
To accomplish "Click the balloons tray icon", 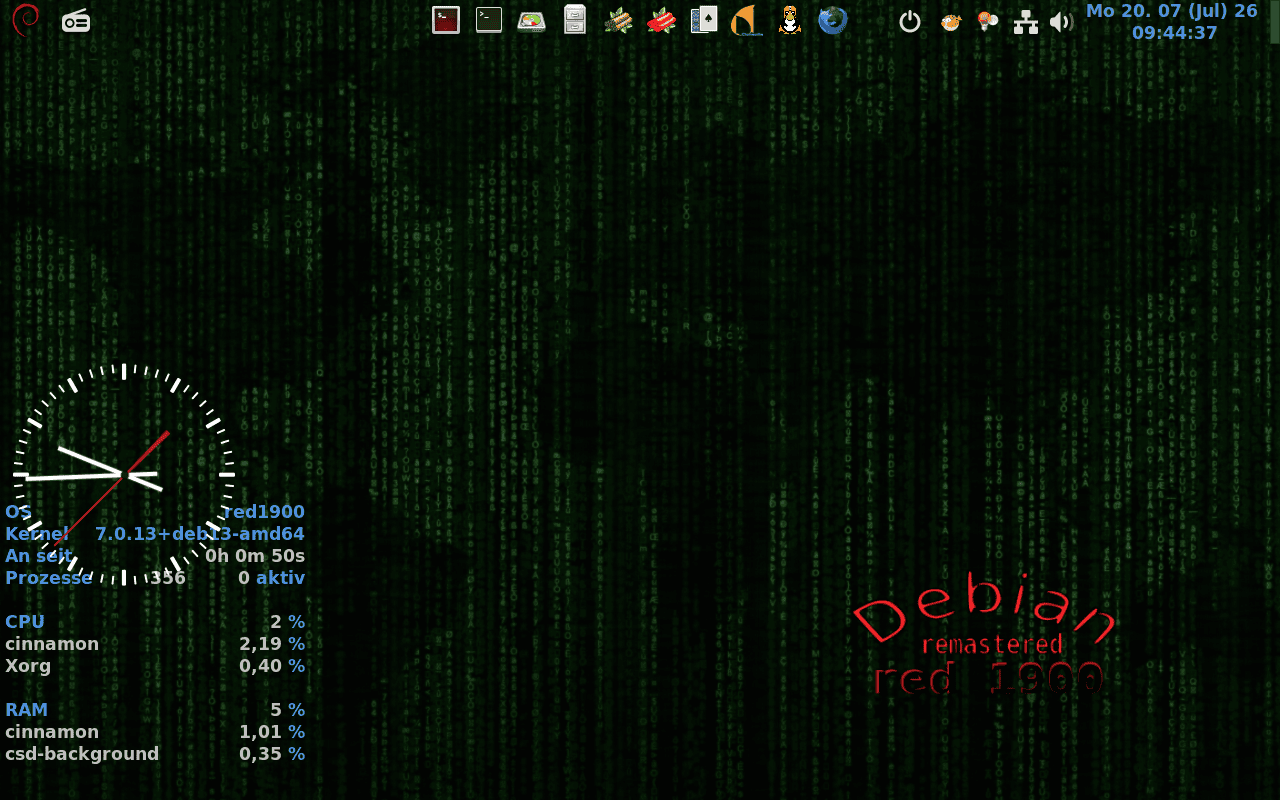I will point(988,21).
